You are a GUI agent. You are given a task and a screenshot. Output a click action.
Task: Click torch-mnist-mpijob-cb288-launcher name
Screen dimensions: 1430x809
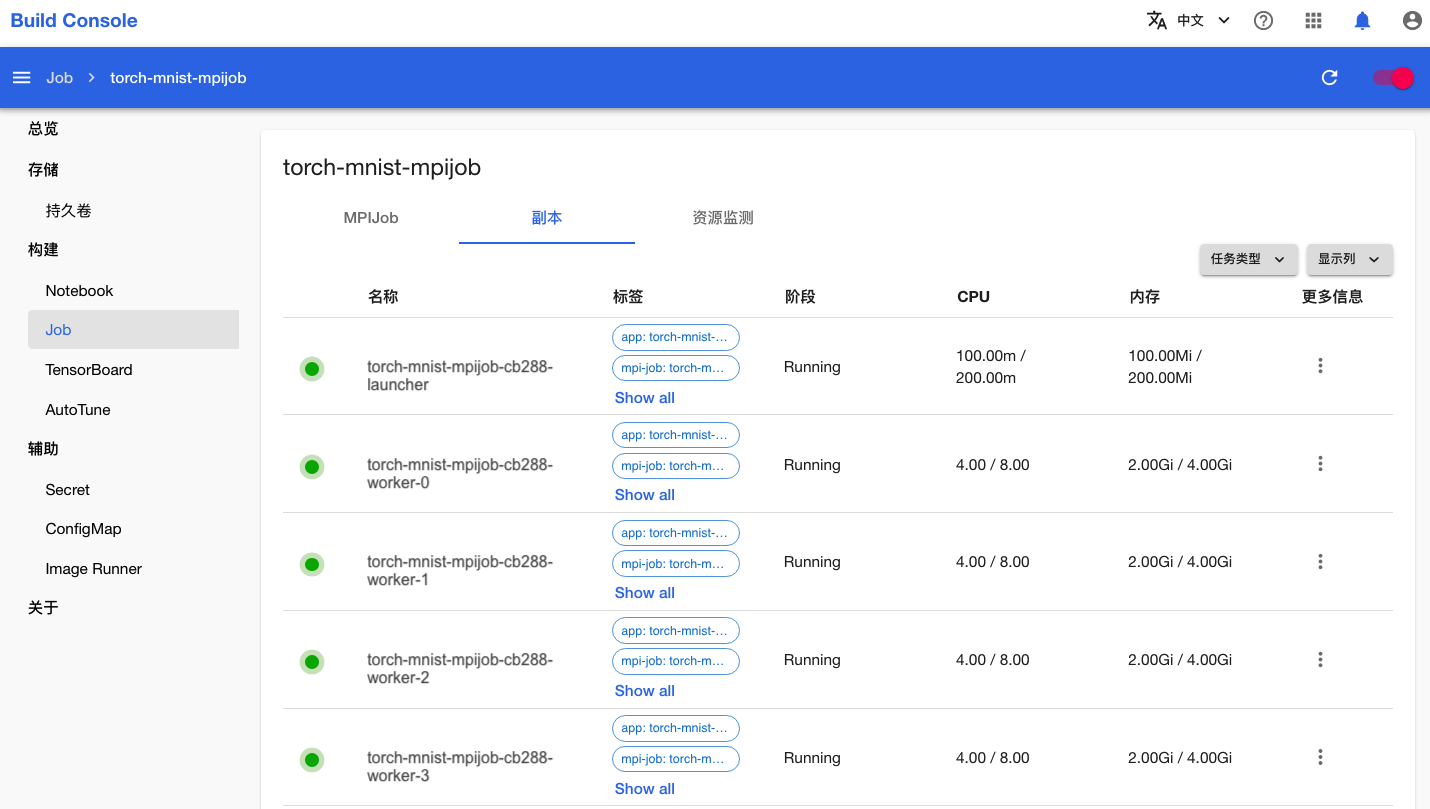coord(460,376)
